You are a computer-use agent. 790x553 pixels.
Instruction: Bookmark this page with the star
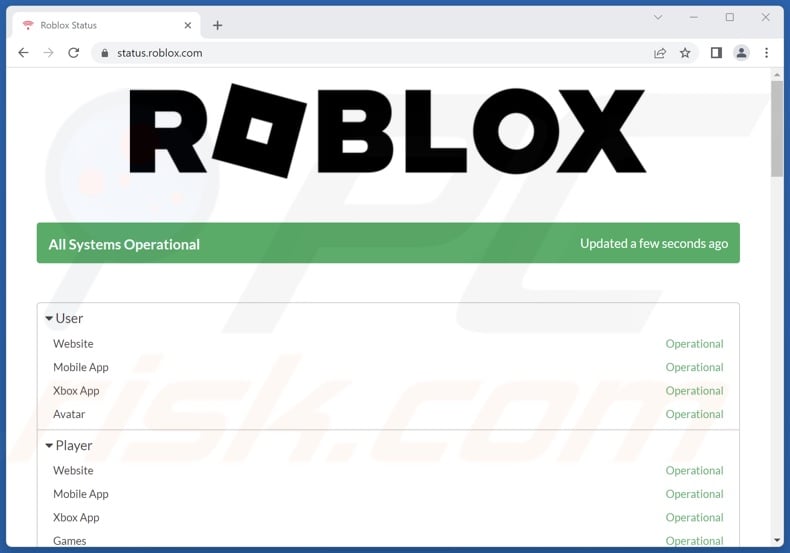click(x=685, y=53)
